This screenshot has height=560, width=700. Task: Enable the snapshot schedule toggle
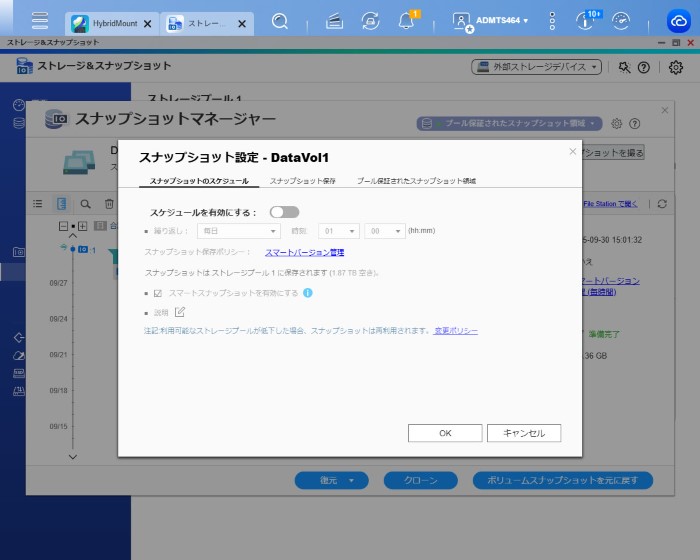[284, 212]
